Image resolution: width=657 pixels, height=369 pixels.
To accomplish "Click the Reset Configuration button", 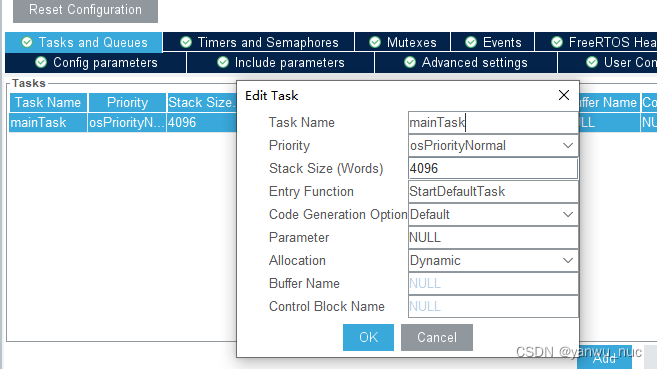I will (85, 10).
